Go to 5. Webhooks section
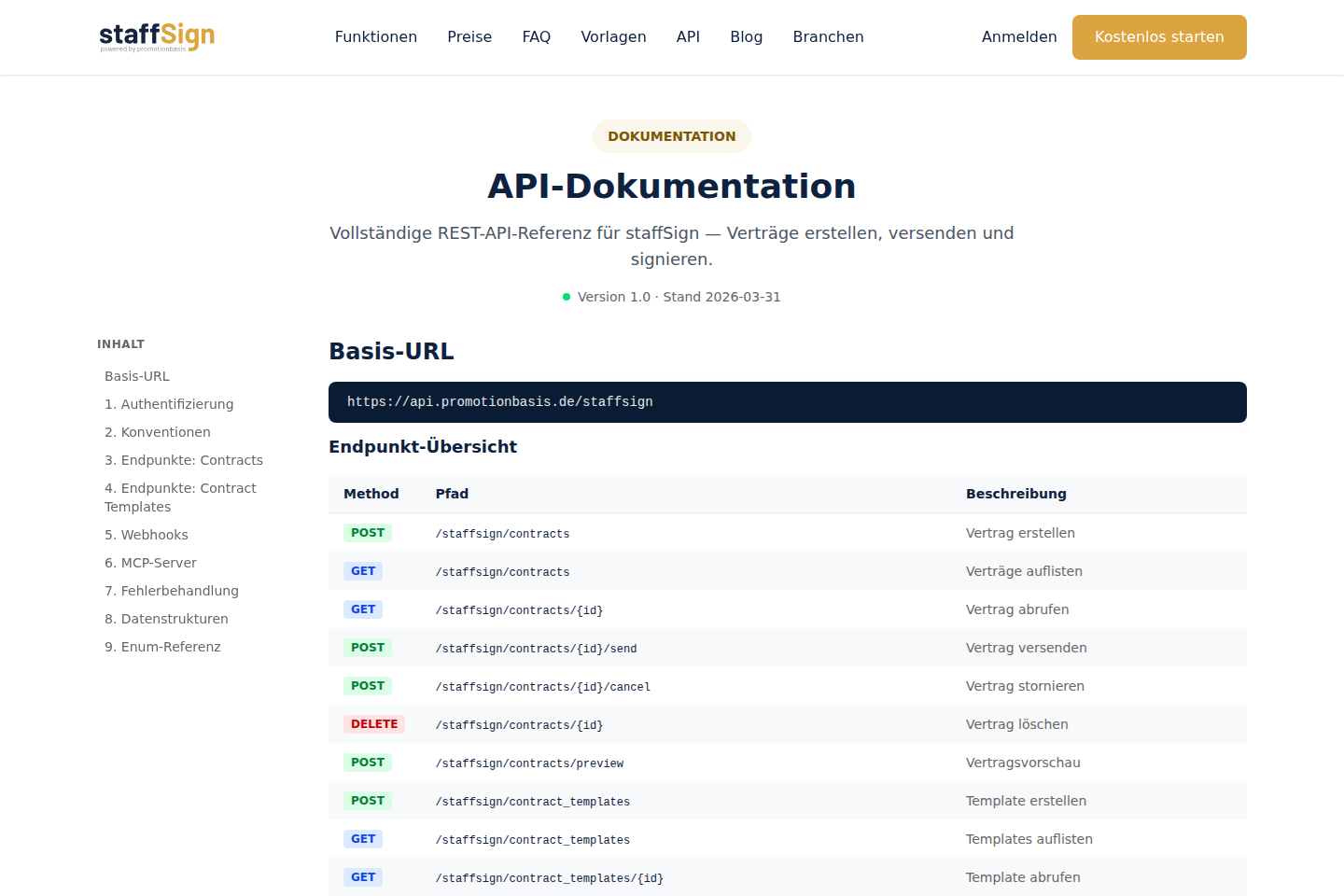Viewport: 1344px width, 896px height. click(x=147, y=535)
